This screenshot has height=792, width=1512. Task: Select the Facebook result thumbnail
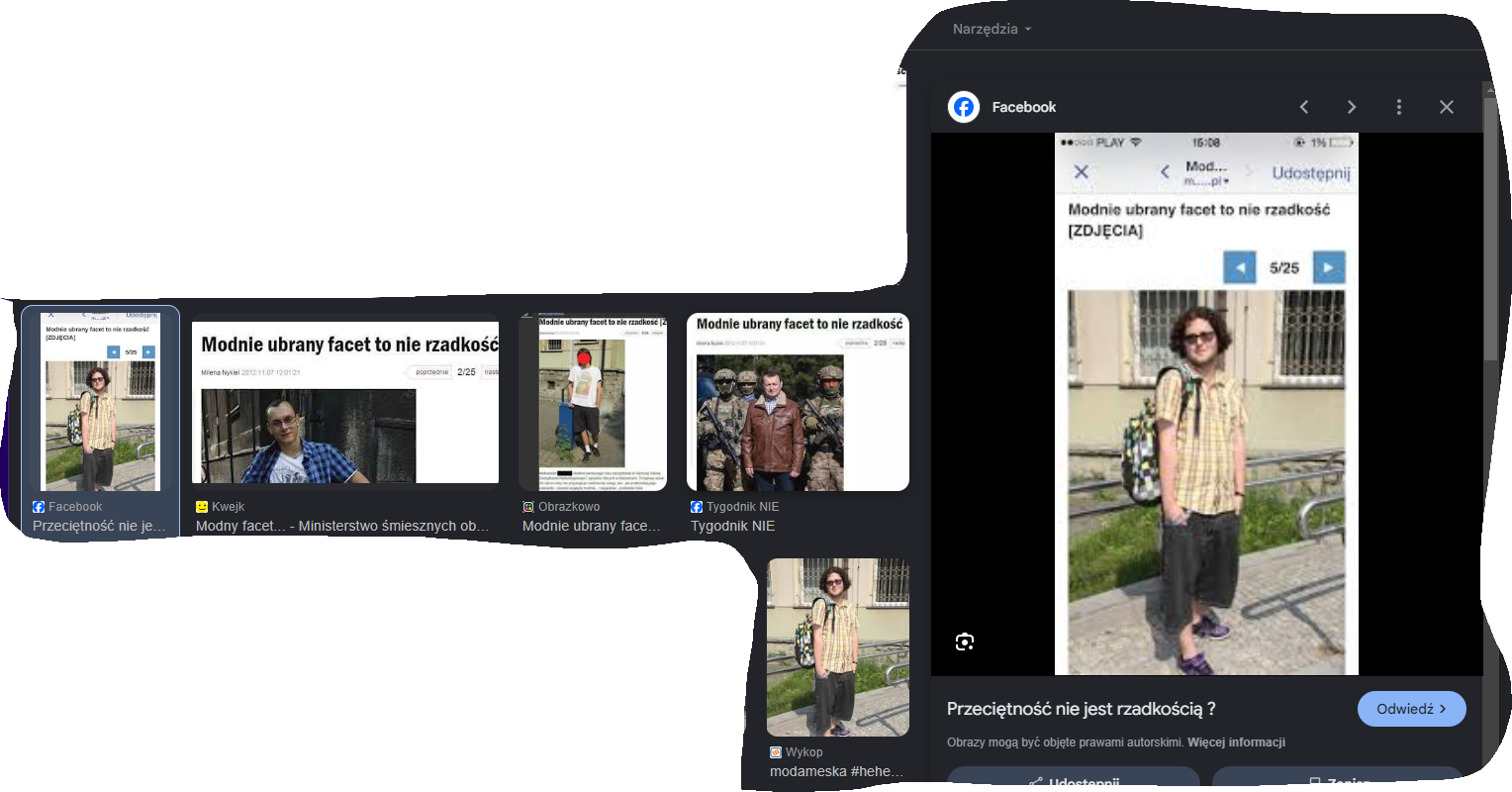[101, 401]
